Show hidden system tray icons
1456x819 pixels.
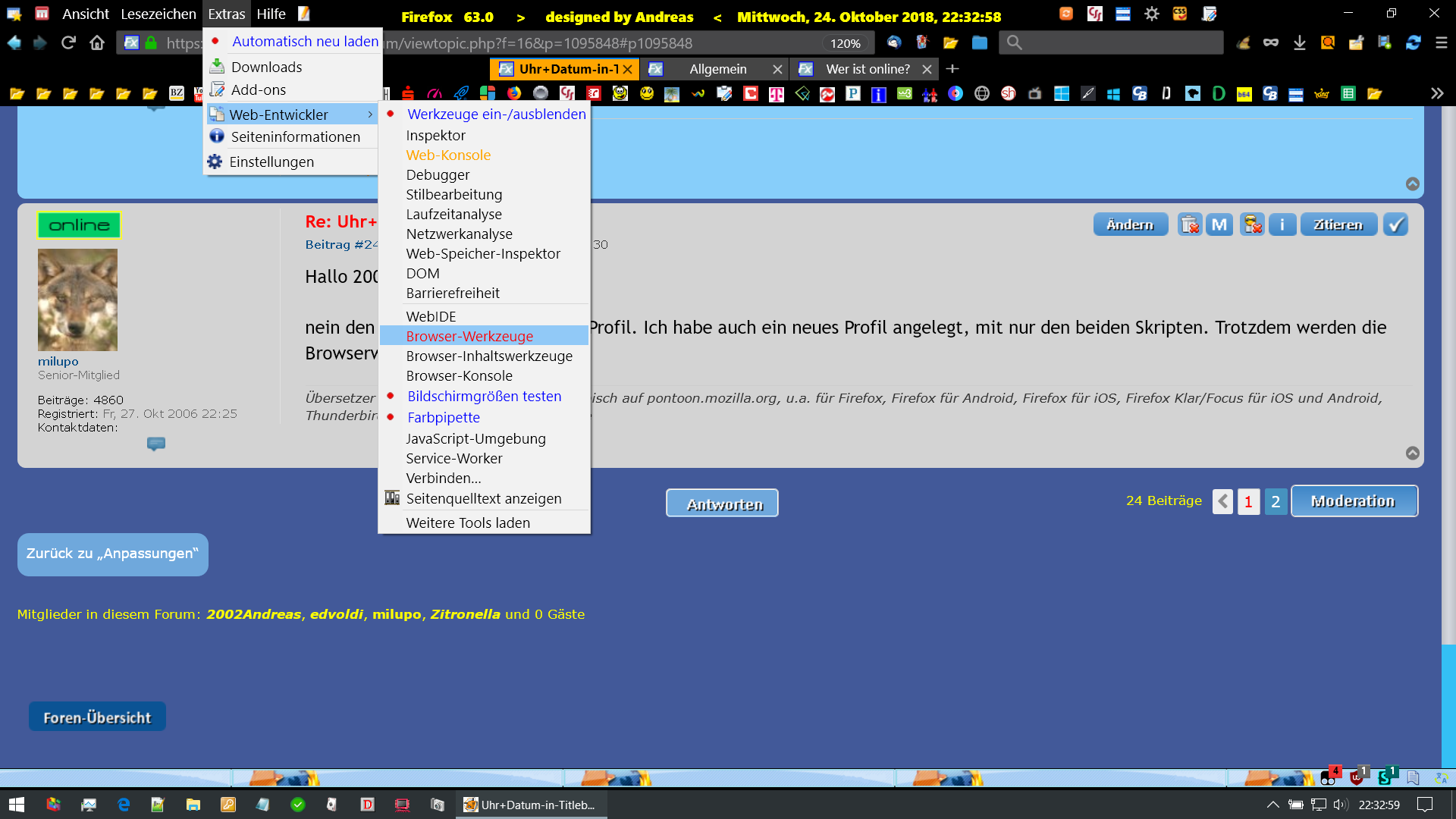click(1272, 805)
